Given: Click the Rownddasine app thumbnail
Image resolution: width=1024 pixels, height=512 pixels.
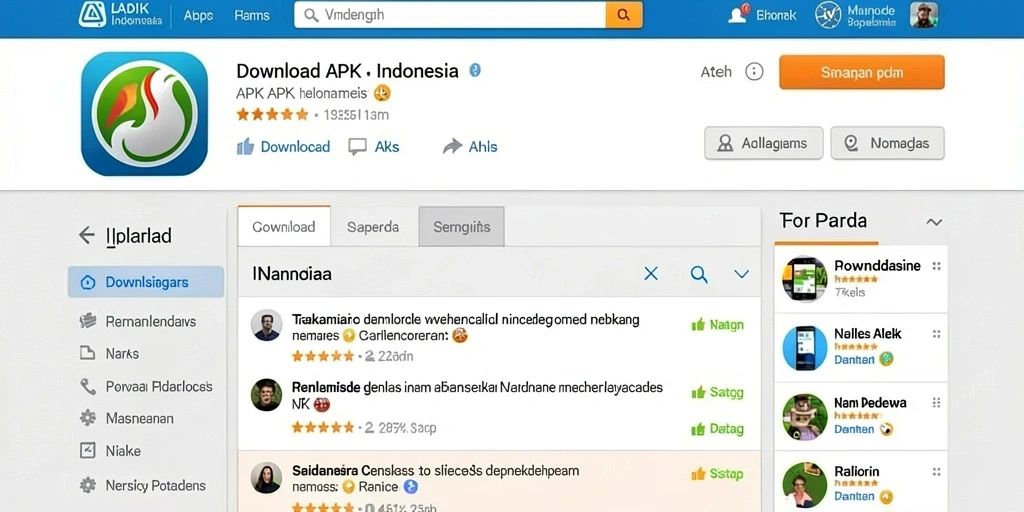Looking at the screenshot, I should coord(805,279).
